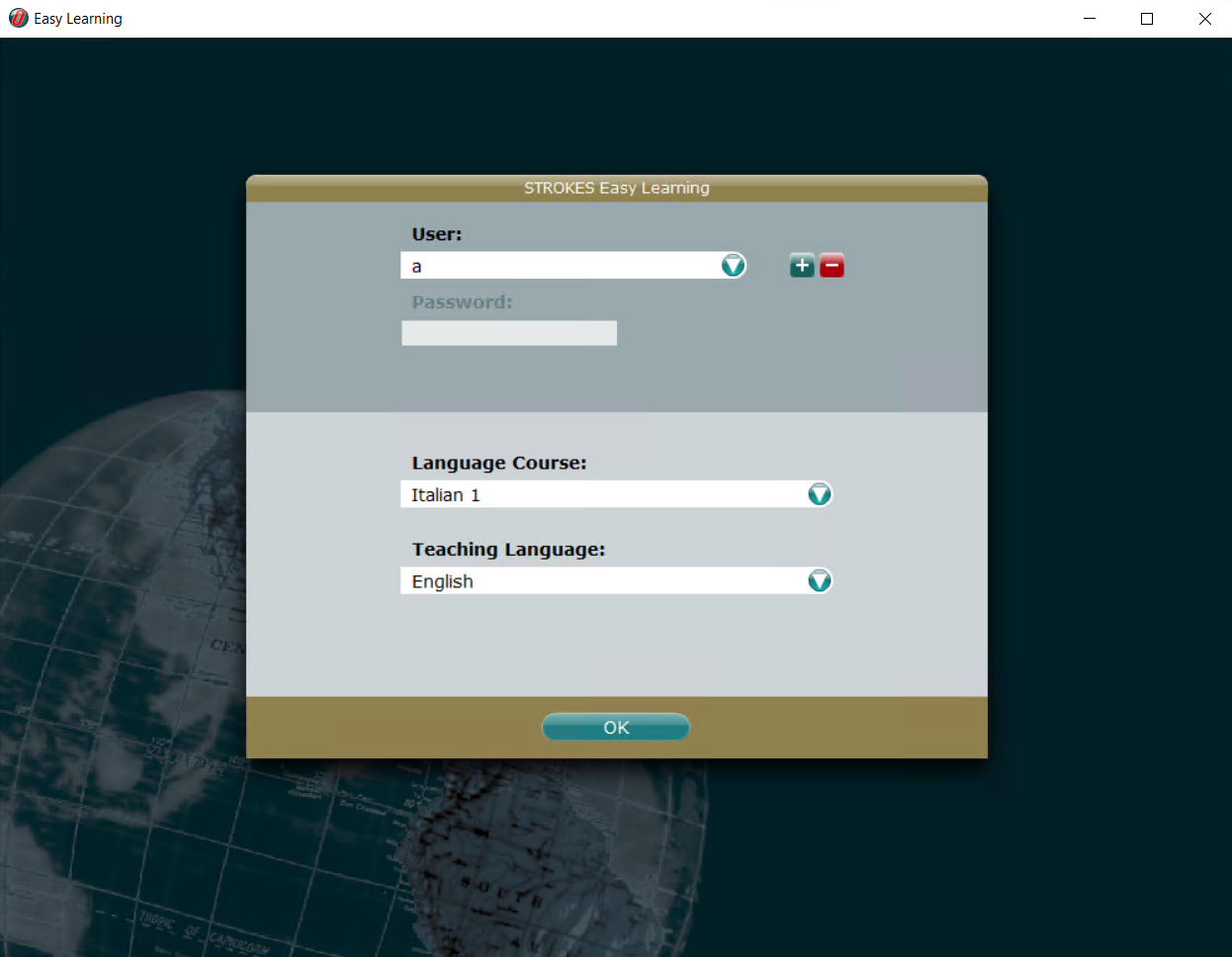
Task: Maximize the Easy Learning window
Action: pos(1147,19)
